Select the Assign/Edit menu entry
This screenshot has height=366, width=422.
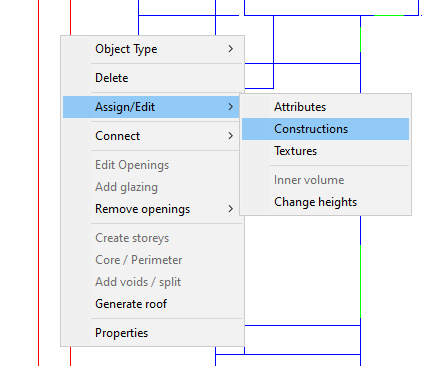point(151,107)
